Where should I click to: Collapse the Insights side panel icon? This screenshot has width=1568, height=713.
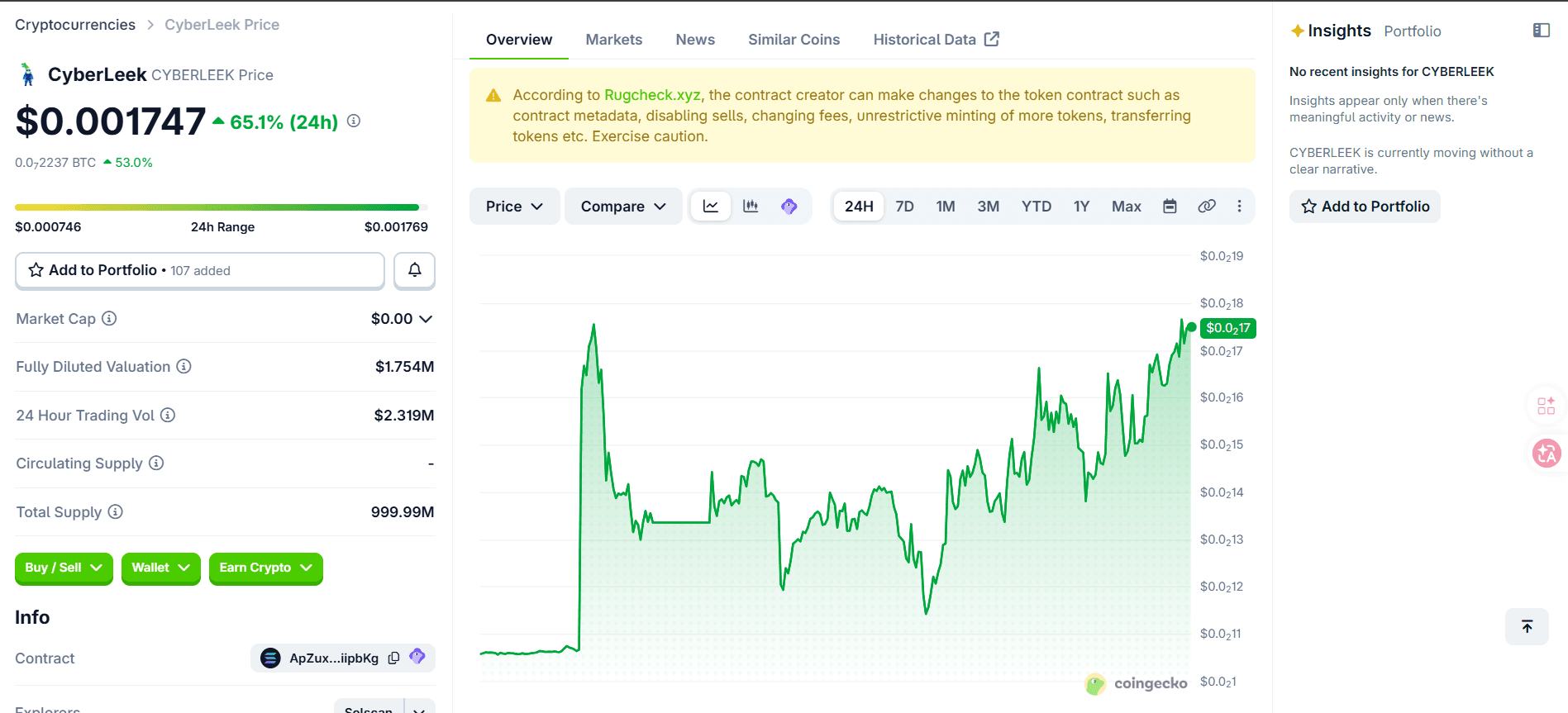click(x=1542, y=31)
